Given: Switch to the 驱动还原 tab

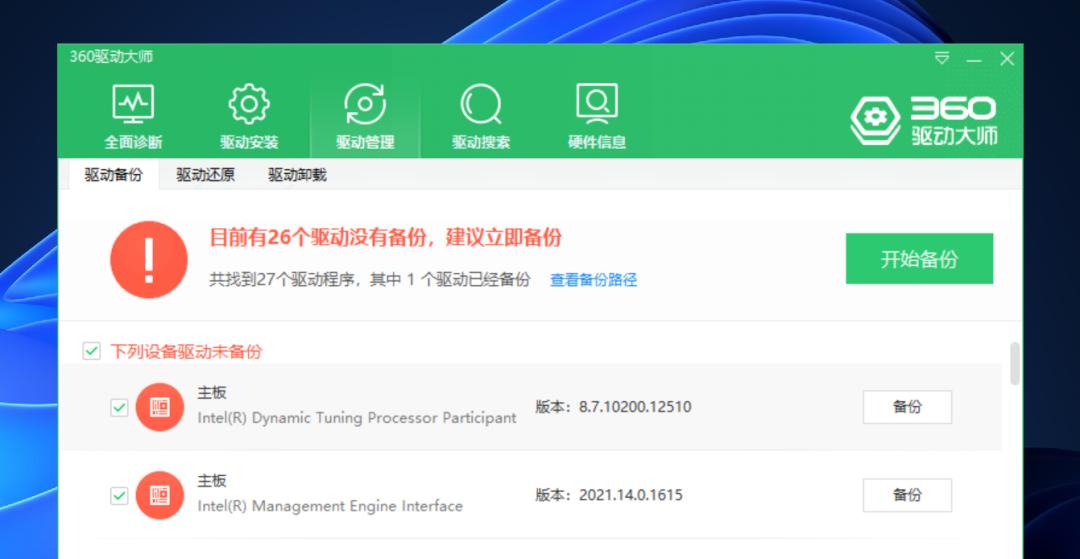Looking at the screenshot, I should (205, 175).
